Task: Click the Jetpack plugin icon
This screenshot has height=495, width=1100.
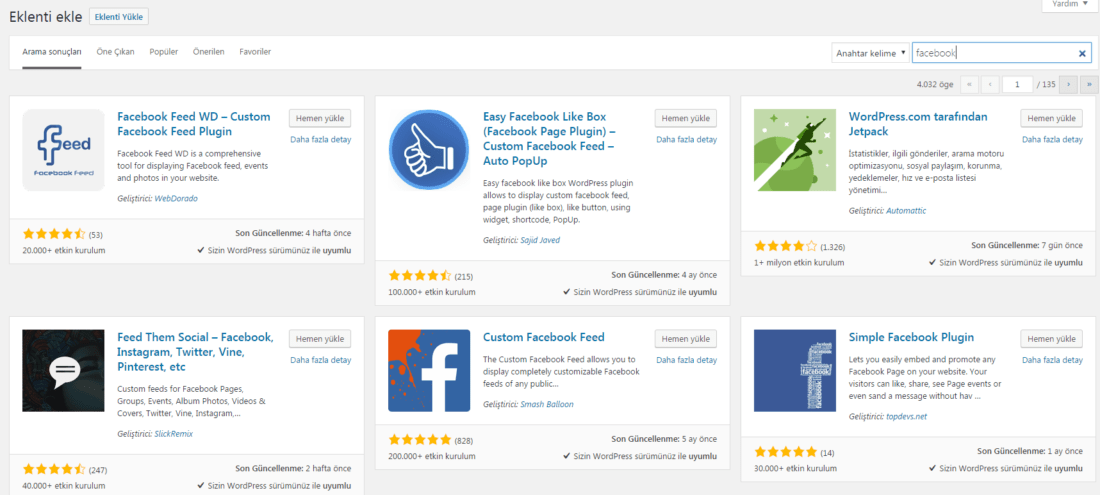Action: 795,150
